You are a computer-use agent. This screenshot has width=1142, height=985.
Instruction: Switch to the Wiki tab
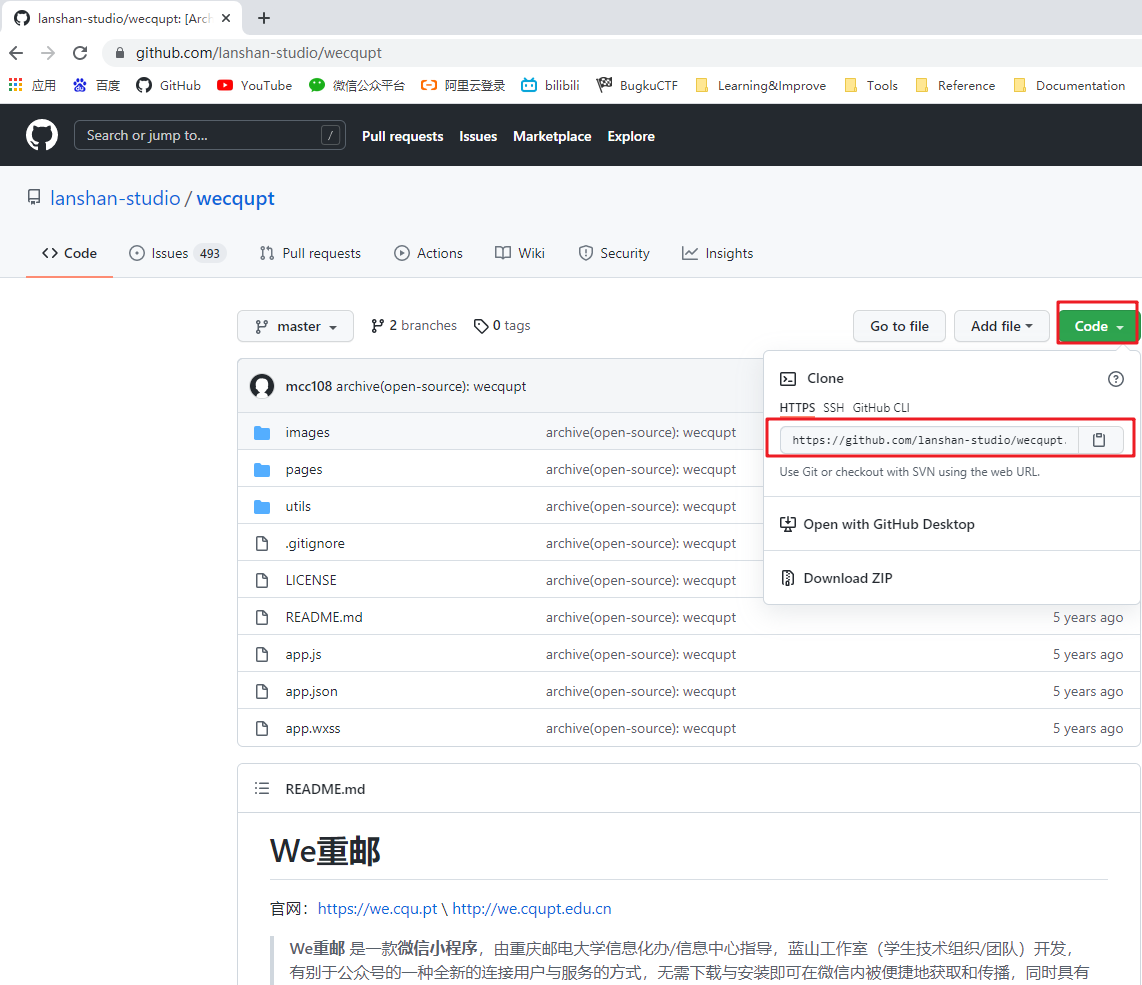click(520, 253)
